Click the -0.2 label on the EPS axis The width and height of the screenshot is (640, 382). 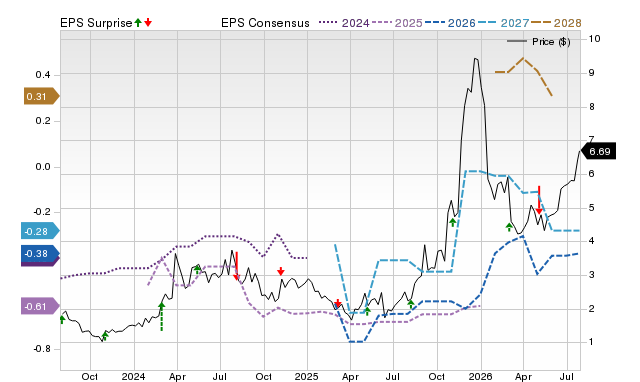point(41,212)
